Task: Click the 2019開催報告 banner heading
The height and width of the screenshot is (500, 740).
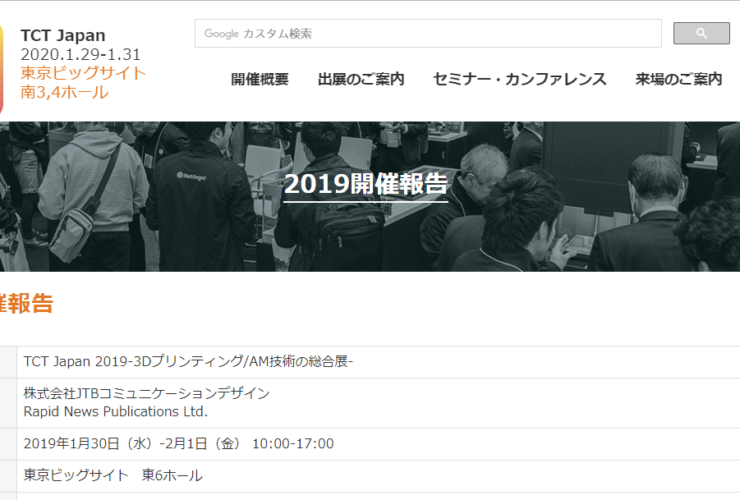Action: (x=365, y=184)
